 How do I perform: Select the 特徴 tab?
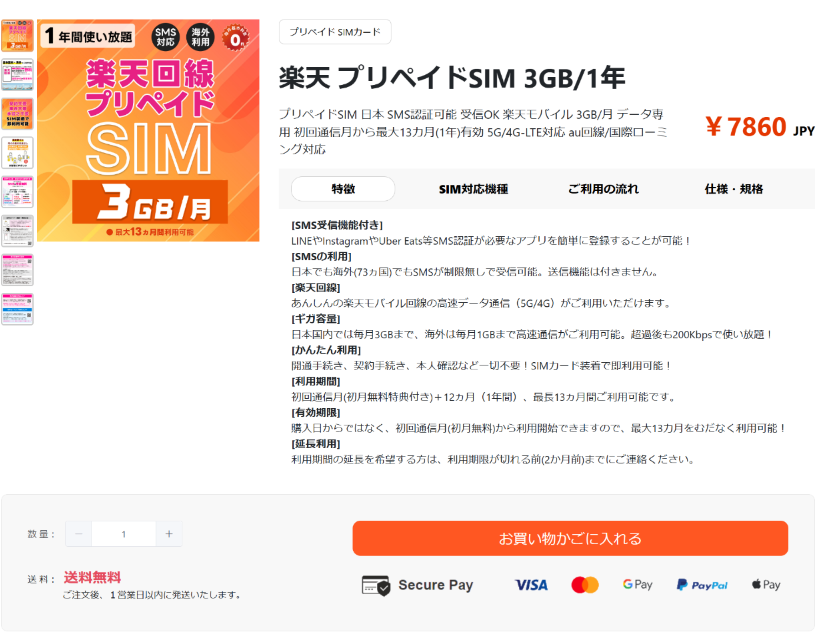(x=343, y=189)
